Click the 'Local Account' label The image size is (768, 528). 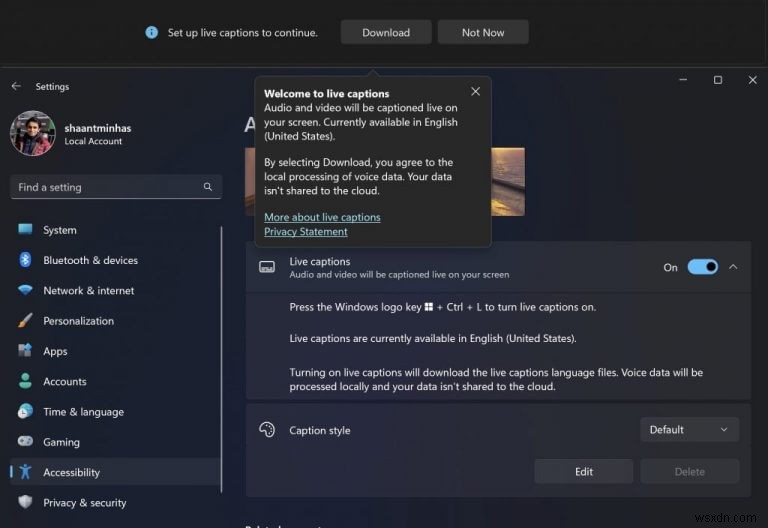93,141
